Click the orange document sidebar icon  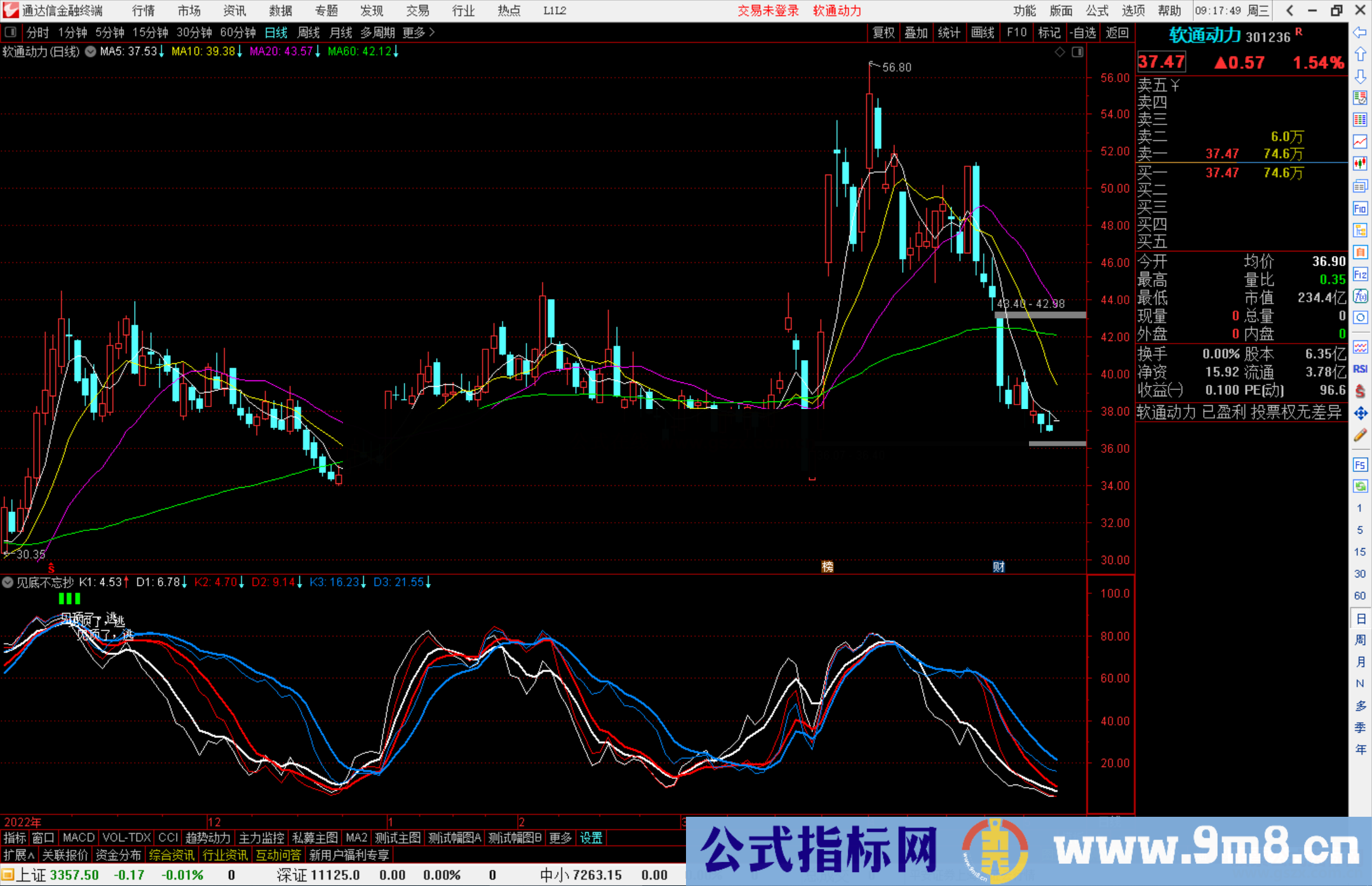coord(1360,252)
